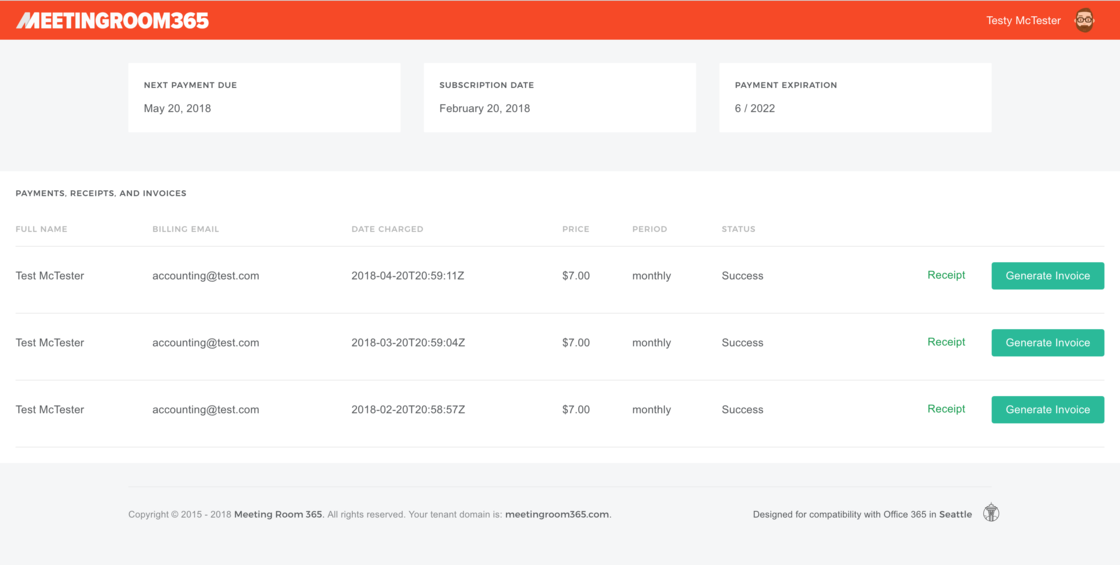Click $7.00 price in the 2018-03-20 row
Viewport: 1120px width, 565px height.
tap(576, 343)
